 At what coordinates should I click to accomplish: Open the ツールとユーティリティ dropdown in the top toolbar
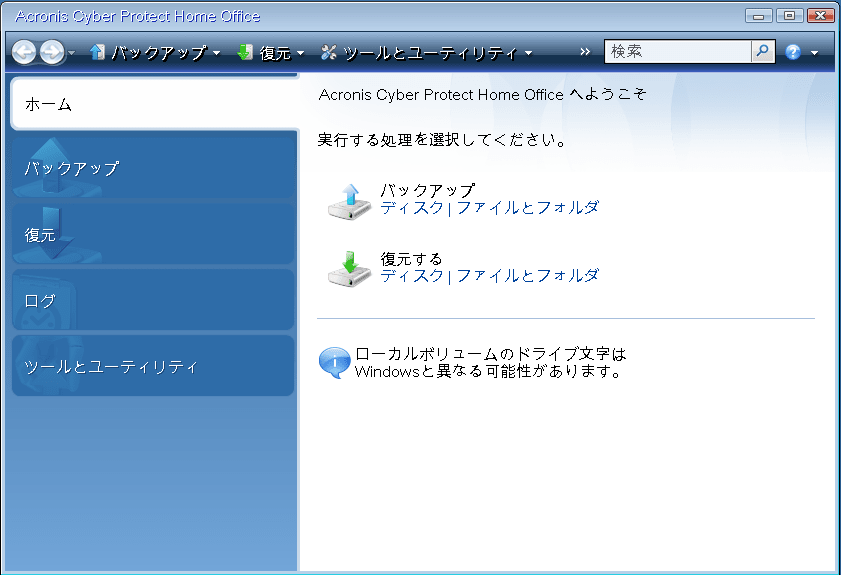427,52
